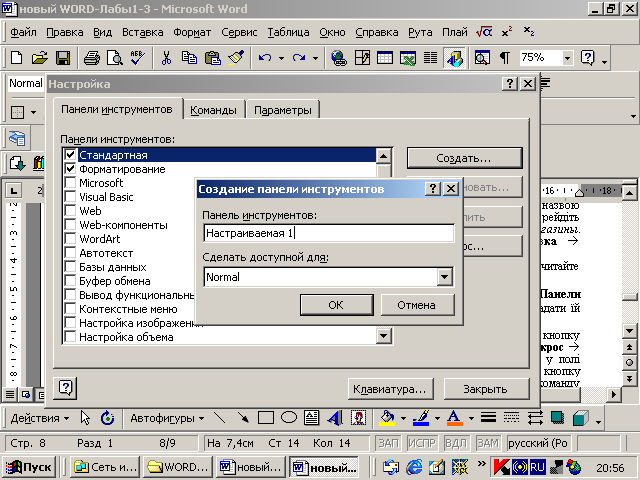Insert a hyperlink with the globe icon
This screenshot has height=480, width=640.
pos(339,58)
